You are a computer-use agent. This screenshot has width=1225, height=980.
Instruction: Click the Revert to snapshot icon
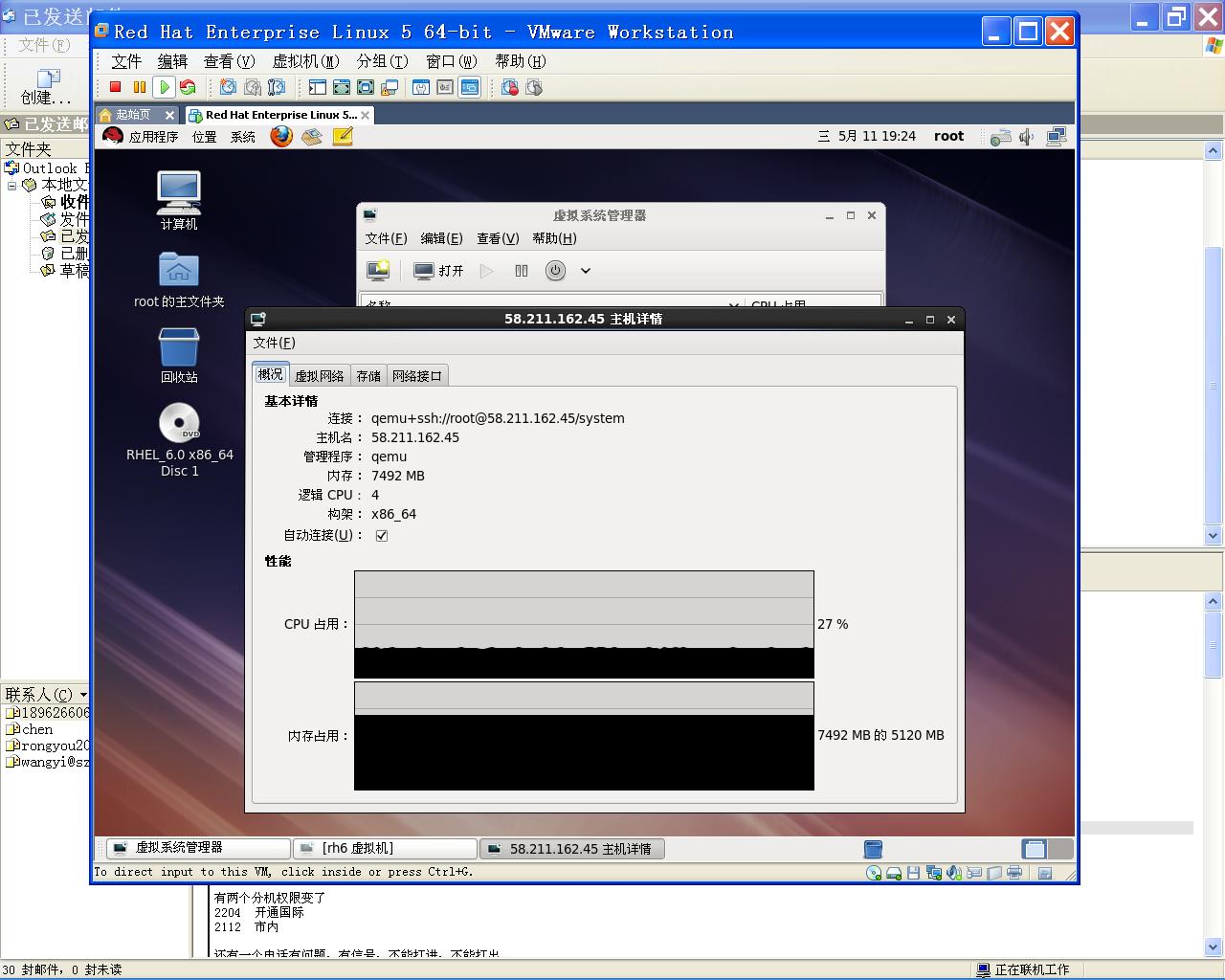pyautogui.click(x=253, y=87)
